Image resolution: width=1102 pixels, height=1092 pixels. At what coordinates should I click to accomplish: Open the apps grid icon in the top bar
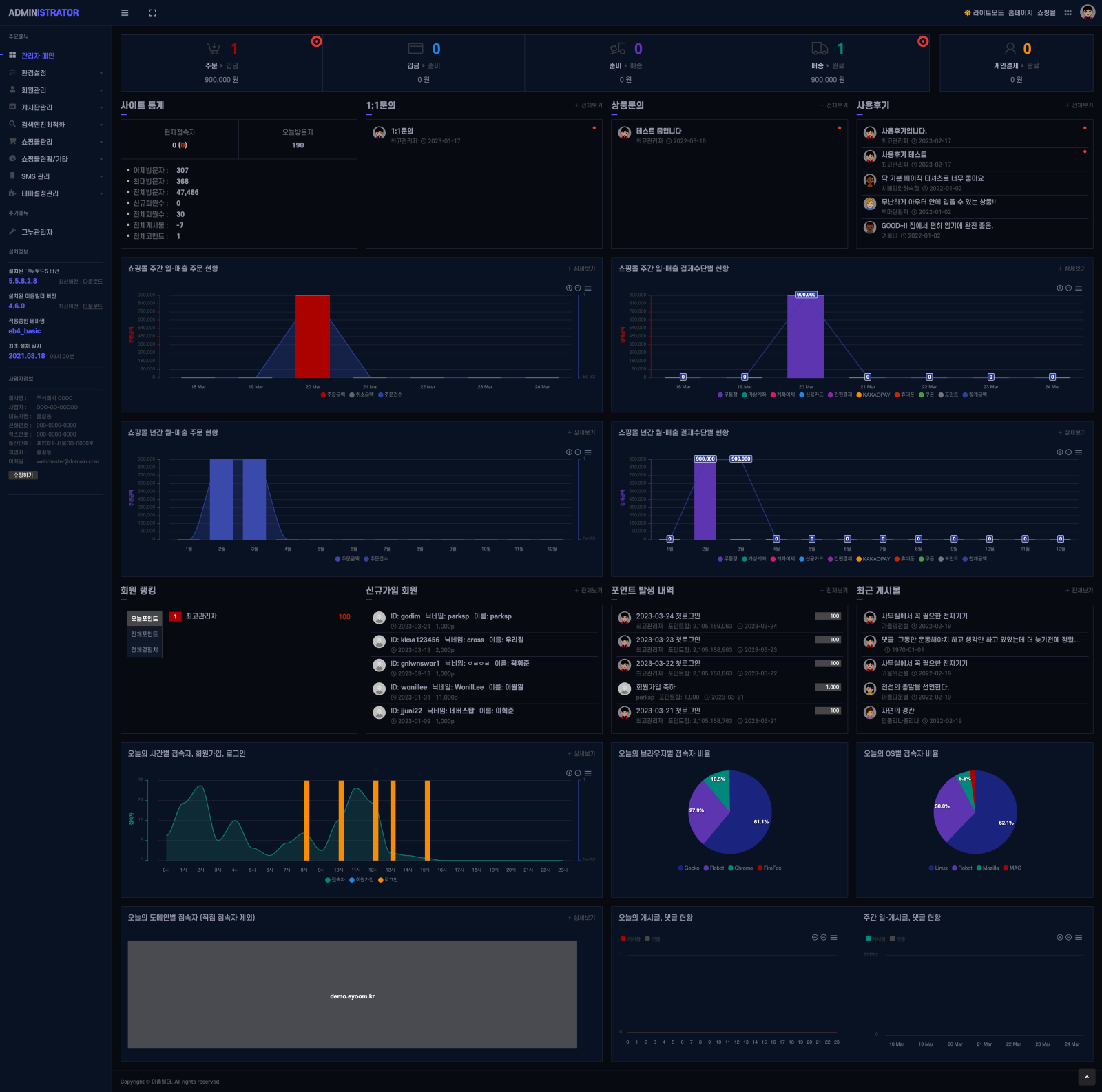coord(1068,12)
